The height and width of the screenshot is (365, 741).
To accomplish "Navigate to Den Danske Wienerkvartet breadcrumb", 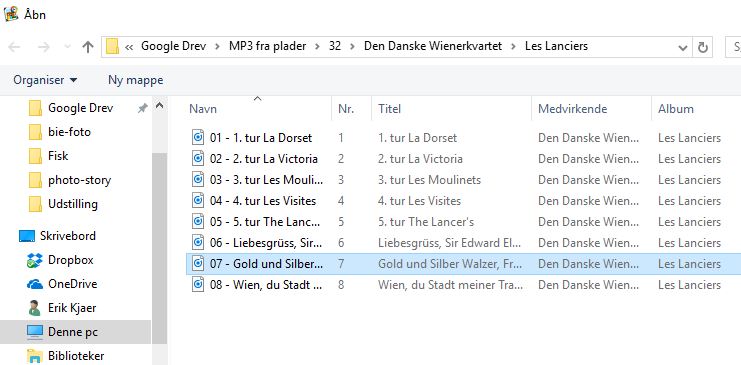I will 433,46.
